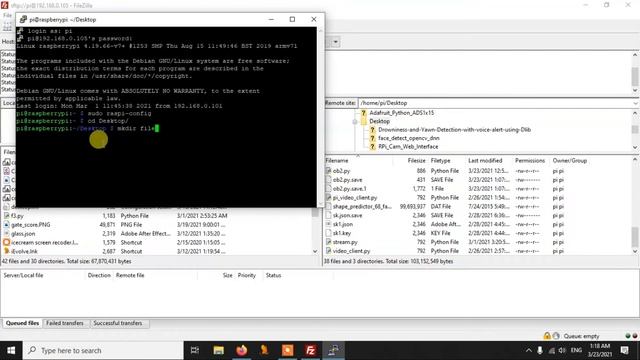Image resolution: width=640 pixels, height=360 pixels.
Task: Collapse the Desktop node in remote tree
Action: pos(355,121)
